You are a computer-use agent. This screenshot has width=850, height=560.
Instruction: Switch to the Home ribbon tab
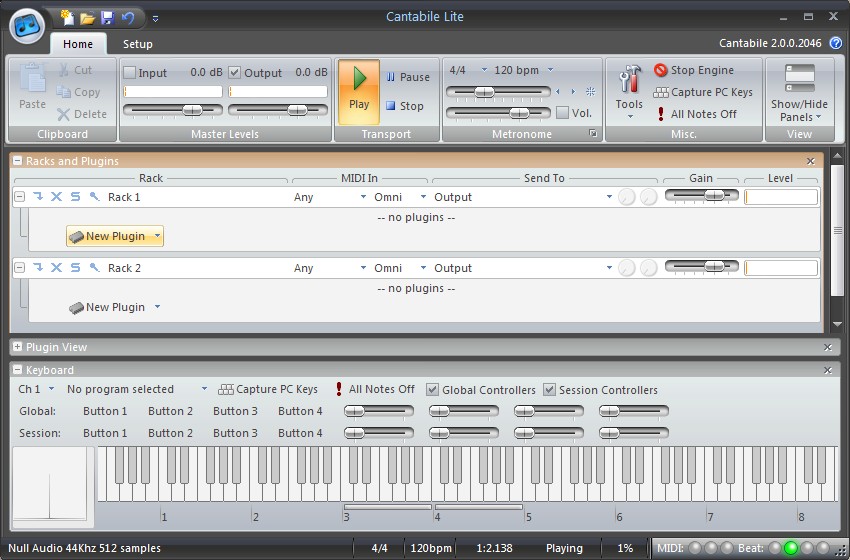(x=78, y=44)
